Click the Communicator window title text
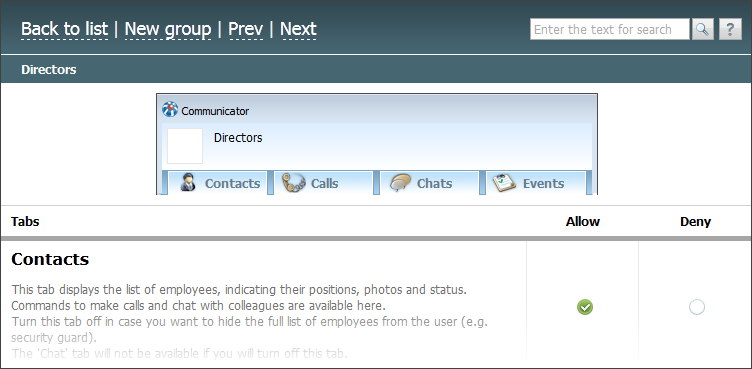The height and width of the screenshot is (369, 752). tap(215, 111)
